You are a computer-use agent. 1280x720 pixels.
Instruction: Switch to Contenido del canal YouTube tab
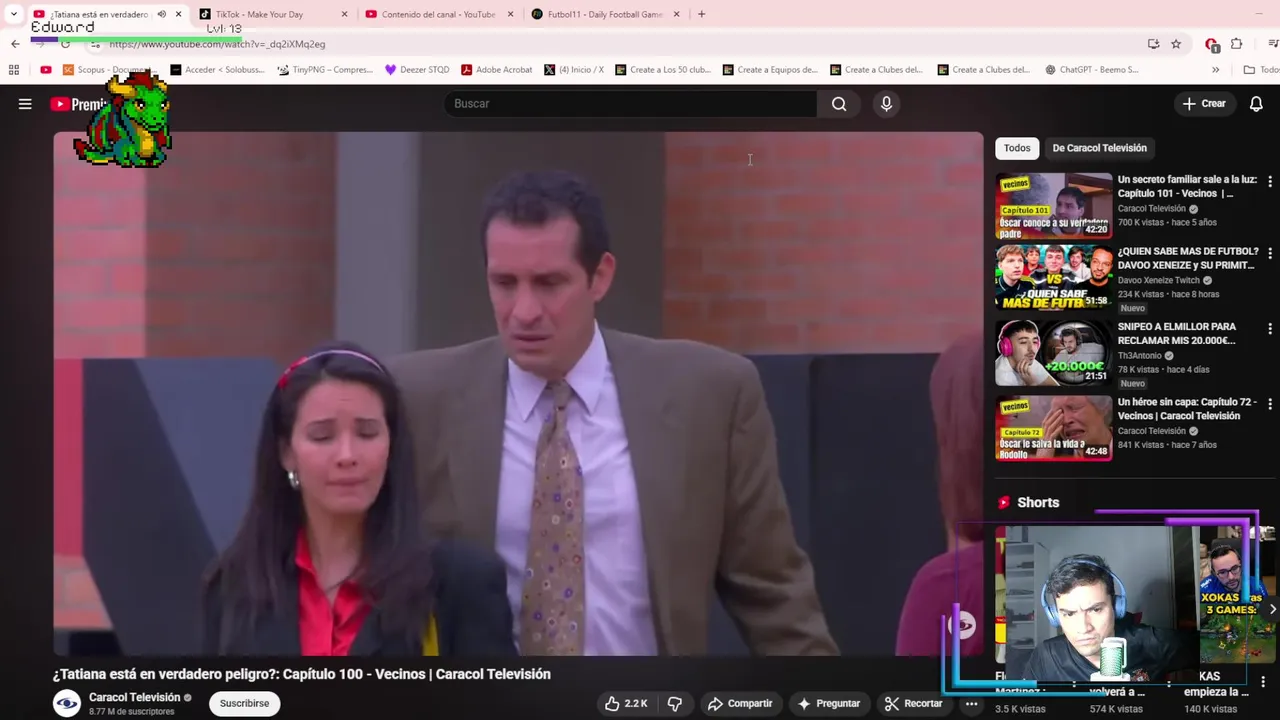tap(438, 14)
